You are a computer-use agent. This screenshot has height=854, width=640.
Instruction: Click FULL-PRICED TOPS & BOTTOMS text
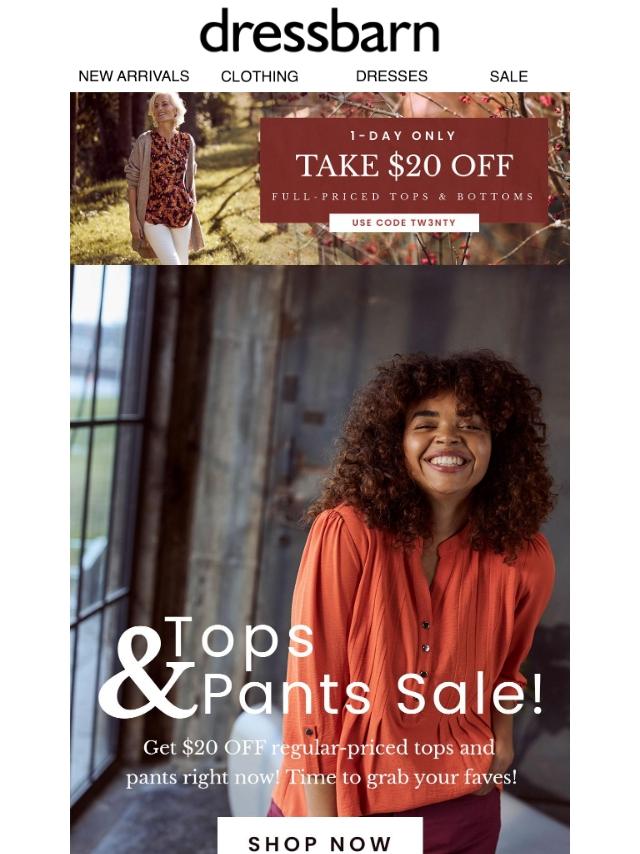pos(403,197)
